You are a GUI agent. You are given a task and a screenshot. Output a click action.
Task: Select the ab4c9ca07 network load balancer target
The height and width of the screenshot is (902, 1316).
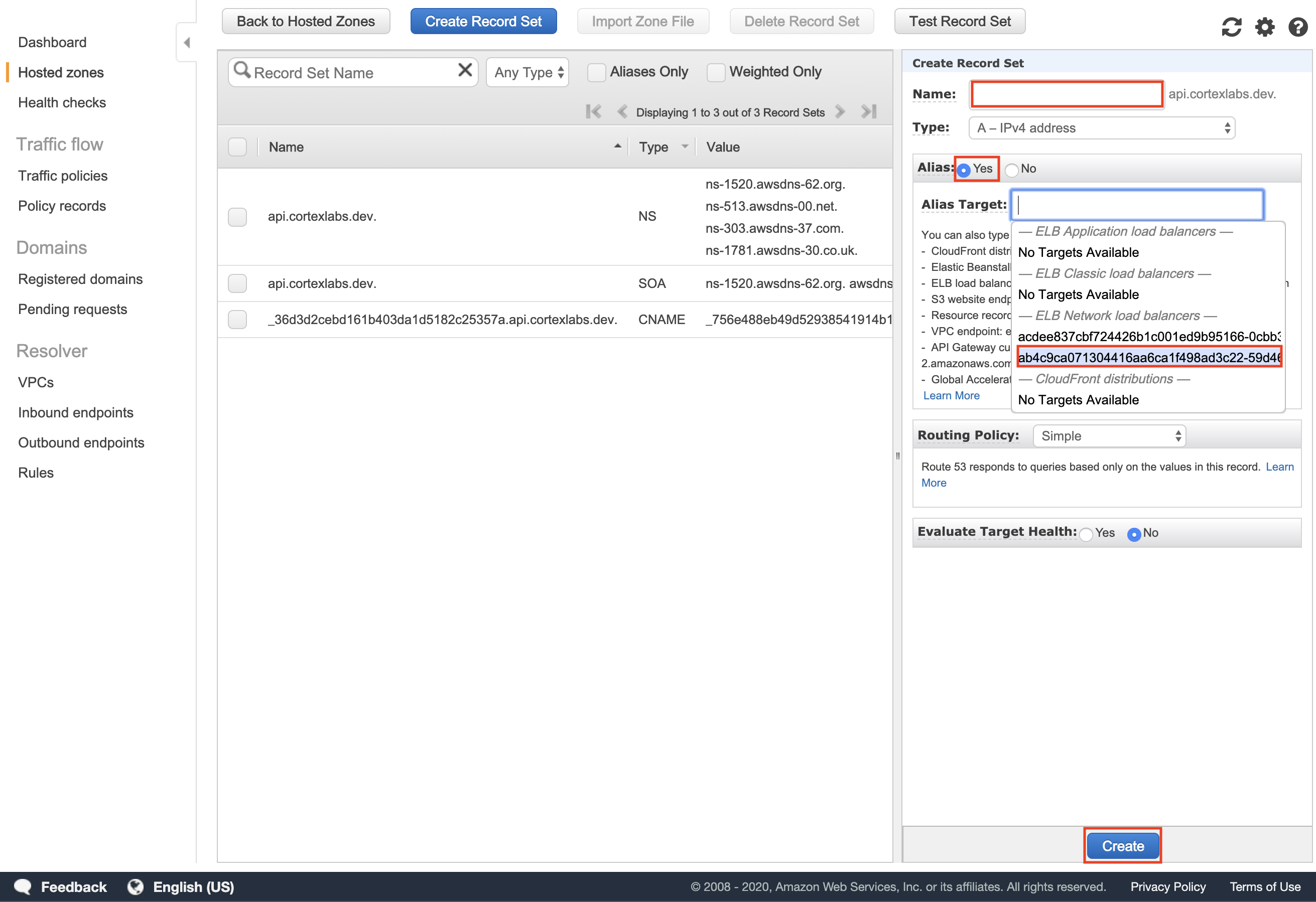point(1148,358)
